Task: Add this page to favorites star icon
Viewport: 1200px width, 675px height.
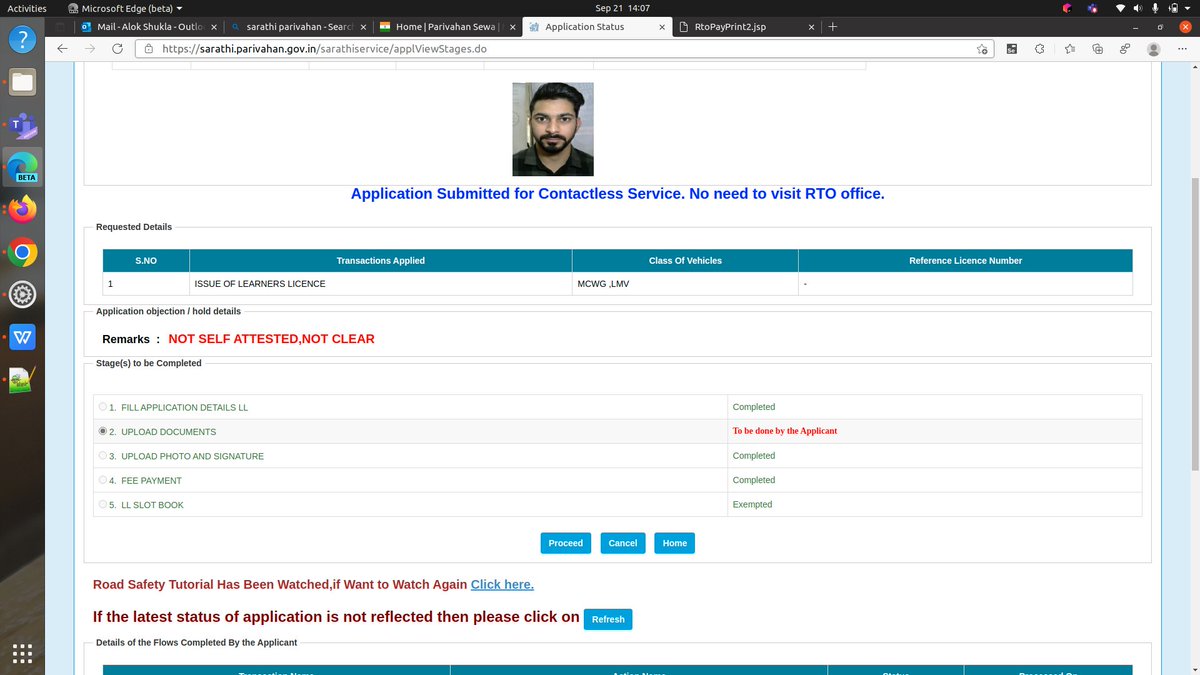Action: (983, 48)
